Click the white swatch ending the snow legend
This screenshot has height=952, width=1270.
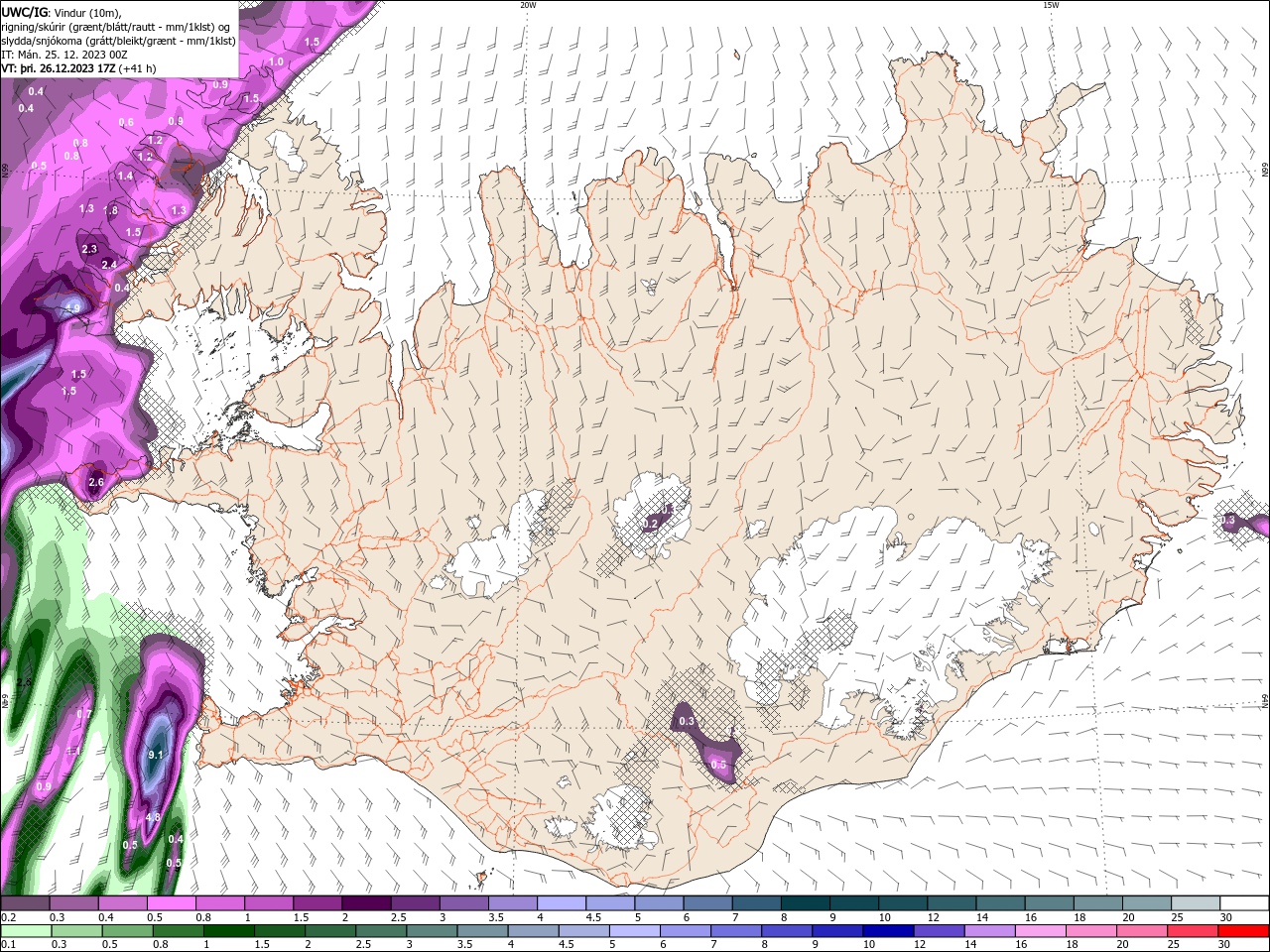tap(1243, 903)
